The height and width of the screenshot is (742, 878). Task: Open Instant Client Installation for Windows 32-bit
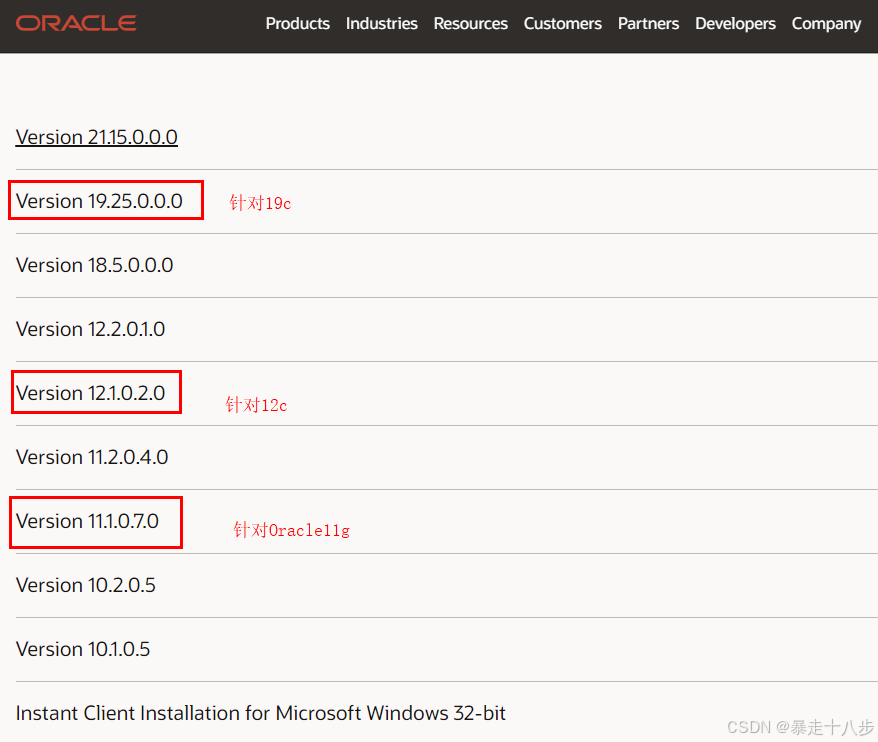click(260, 713)
